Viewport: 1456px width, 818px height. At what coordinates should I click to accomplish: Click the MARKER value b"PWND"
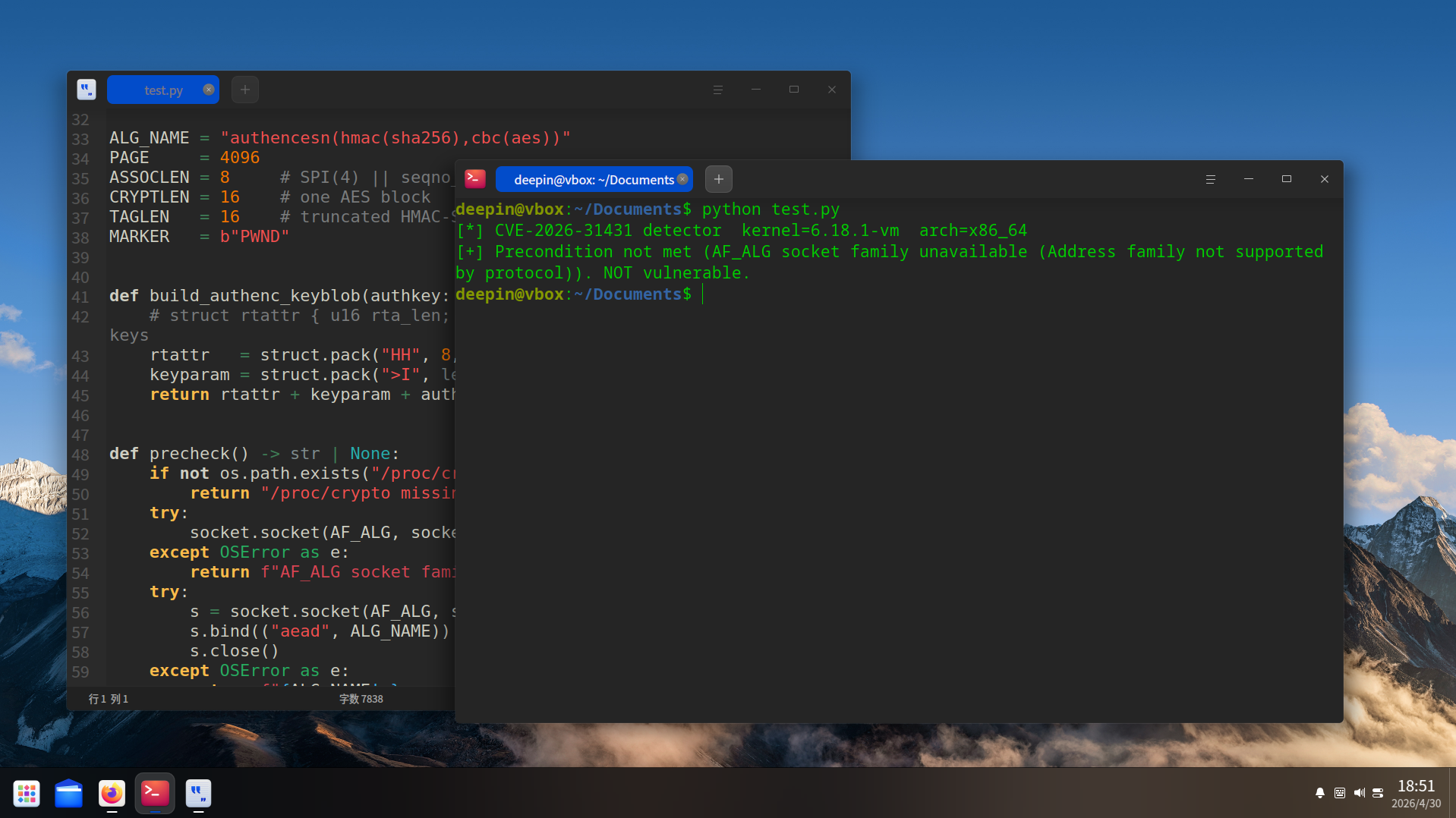click(255, 237)
